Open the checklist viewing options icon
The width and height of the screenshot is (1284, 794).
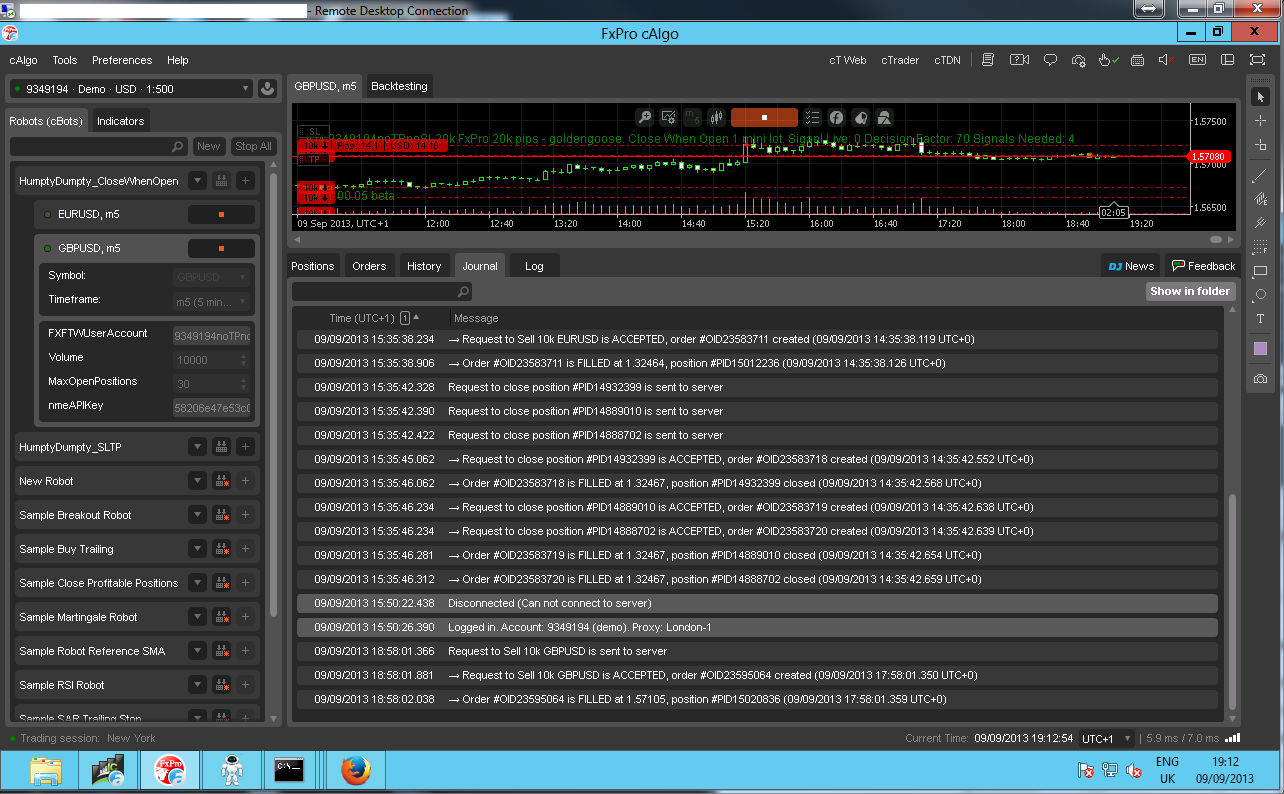(812, 117)
